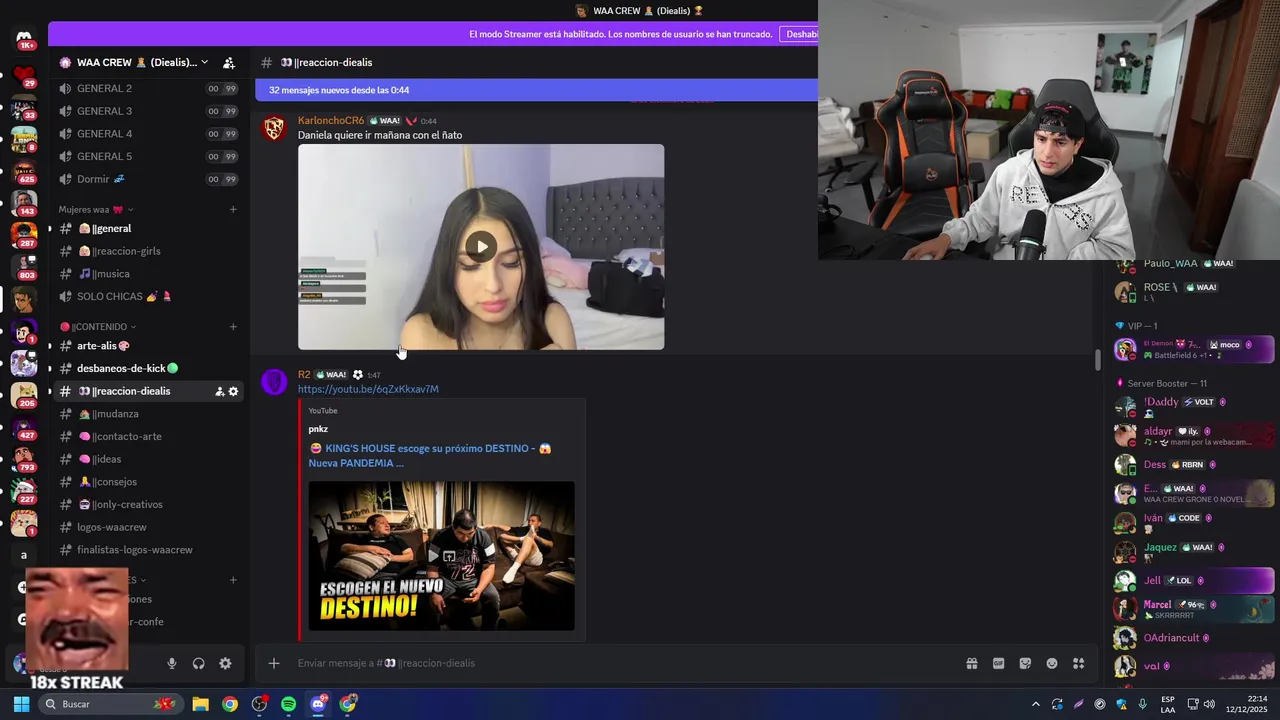Click the taskbar Buscar search box
1280x720 pixels.
(111, 704)
